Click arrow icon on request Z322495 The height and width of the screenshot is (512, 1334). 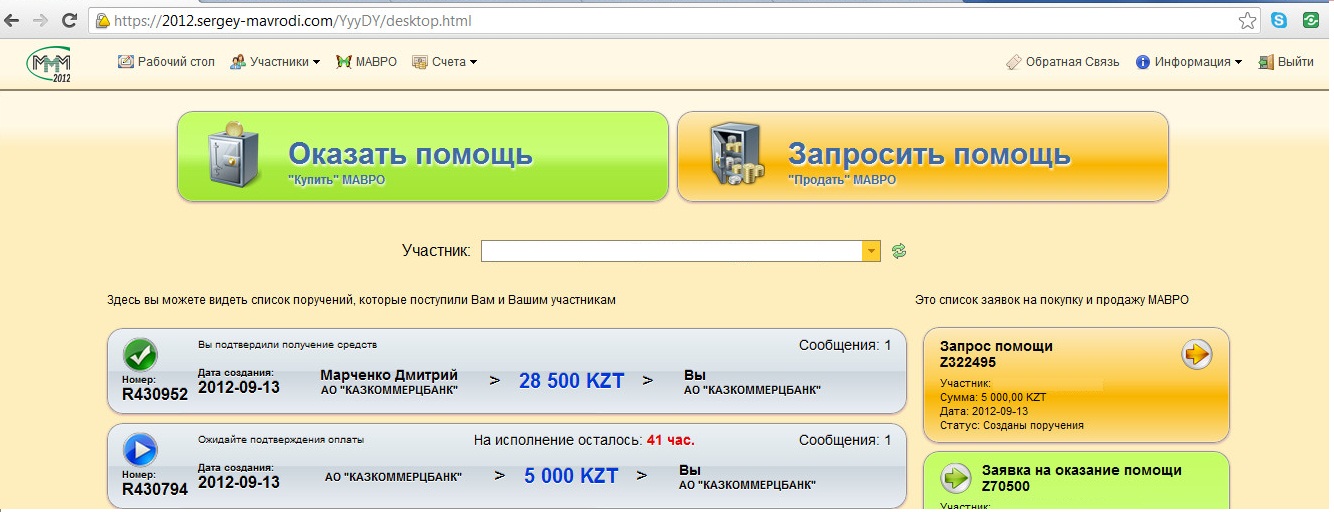coord(1197,354)
